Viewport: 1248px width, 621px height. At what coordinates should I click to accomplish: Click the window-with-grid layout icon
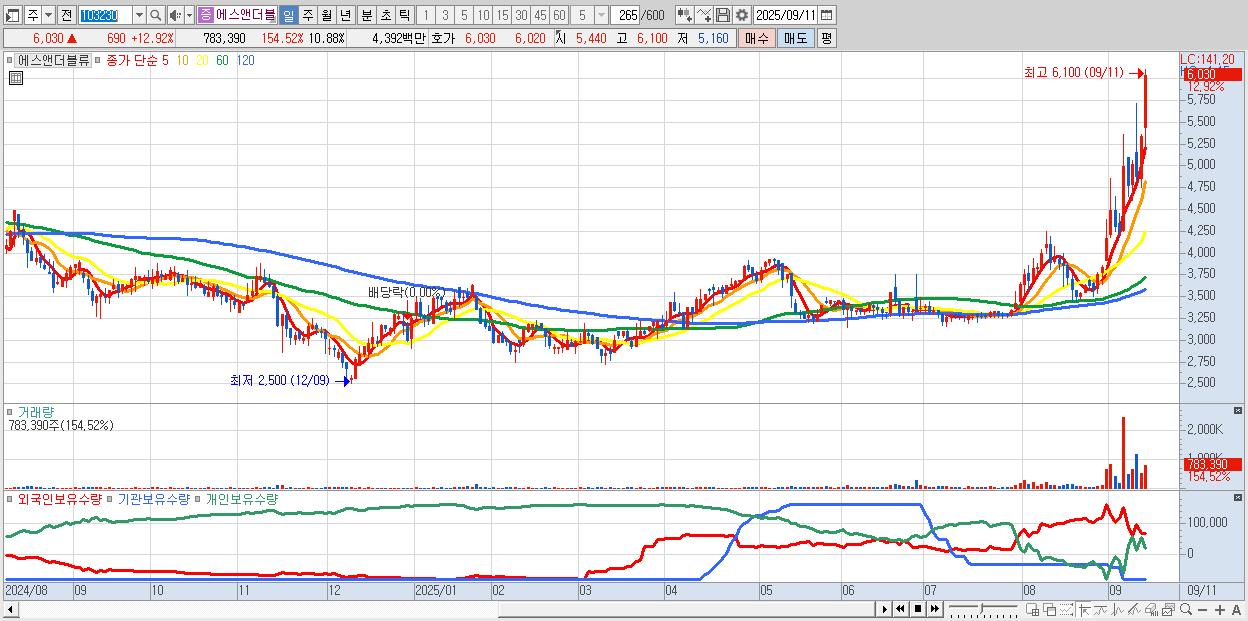(1033, 609)
